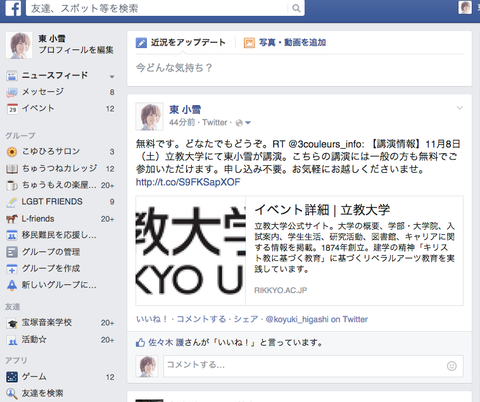Click the 宝塚音楽学校 graduation cap icon

coord(12,323)
